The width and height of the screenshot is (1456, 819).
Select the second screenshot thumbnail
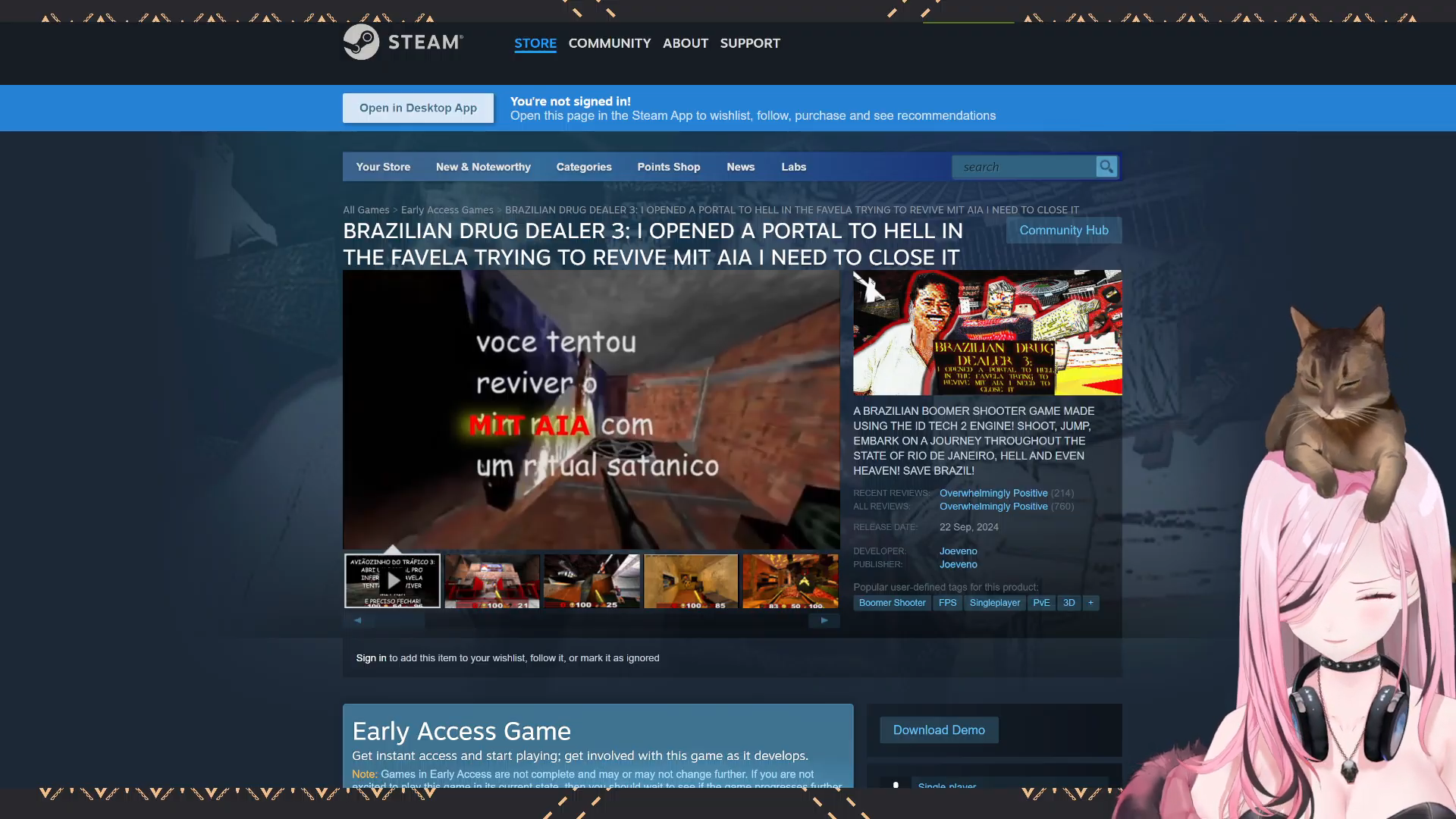tap(492, 581)
